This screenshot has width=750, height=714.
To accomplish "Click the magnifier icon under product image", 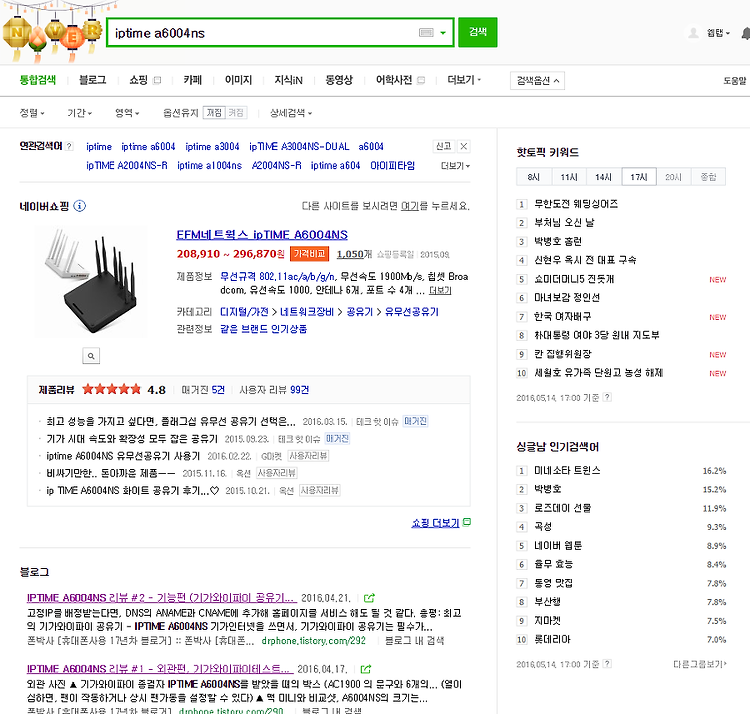I will (91, 356).
